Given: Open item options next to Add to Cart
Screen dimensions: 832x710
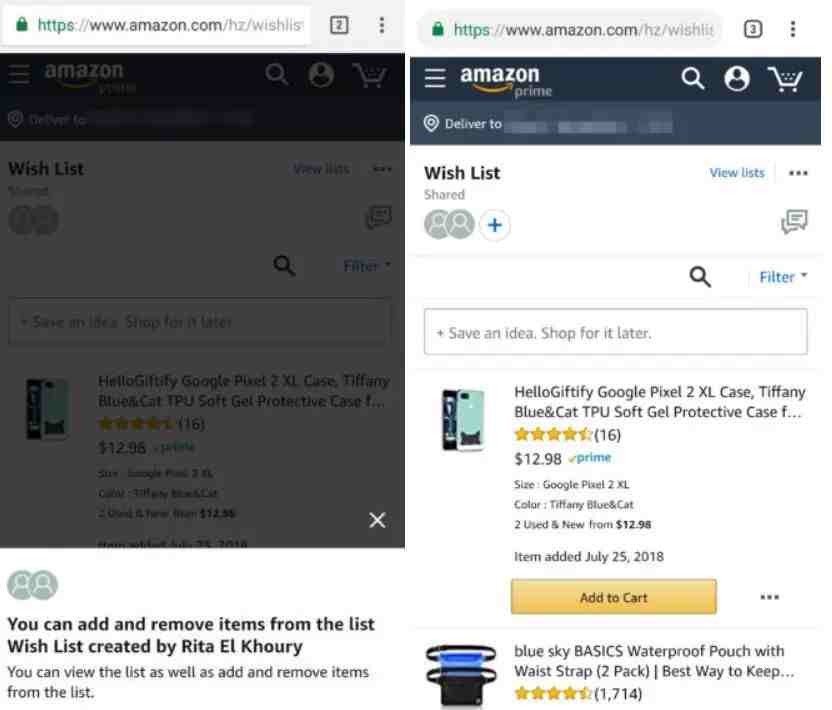Looking at the screenshot, I should [x=769, y=597].
